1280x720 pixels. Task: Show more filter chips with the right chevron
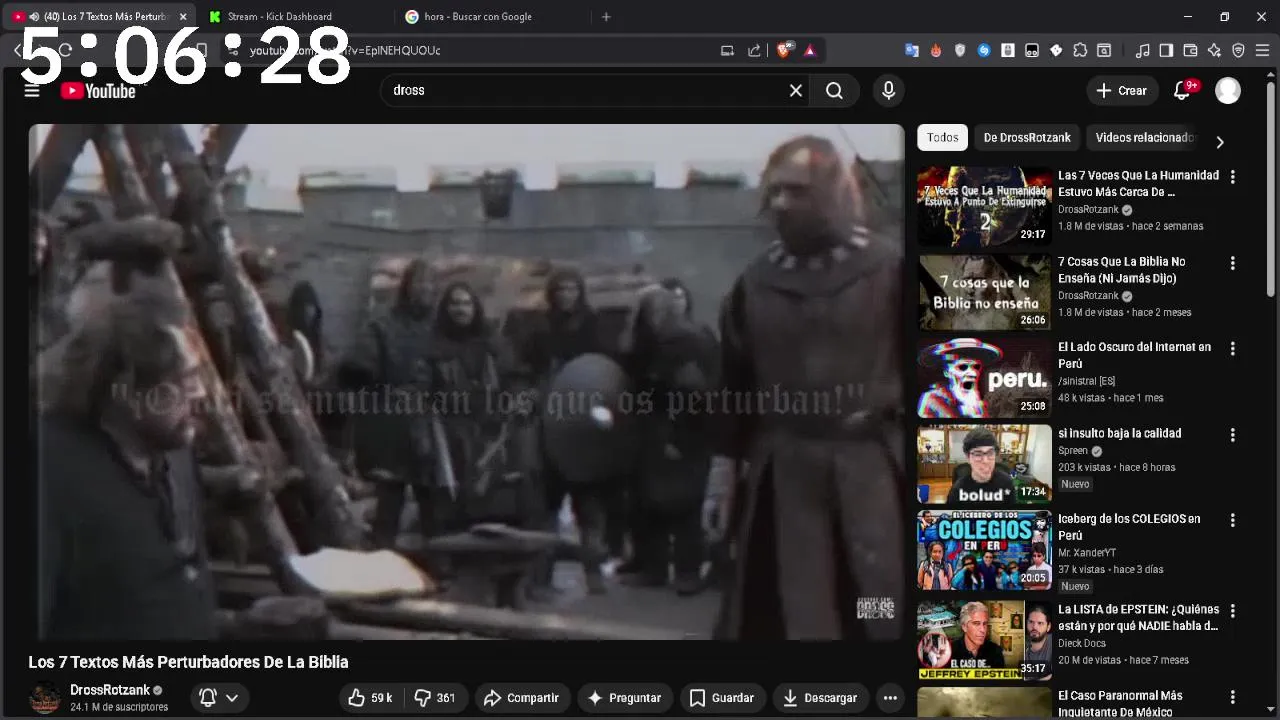pyautogui.click(x=1219, y=142)
